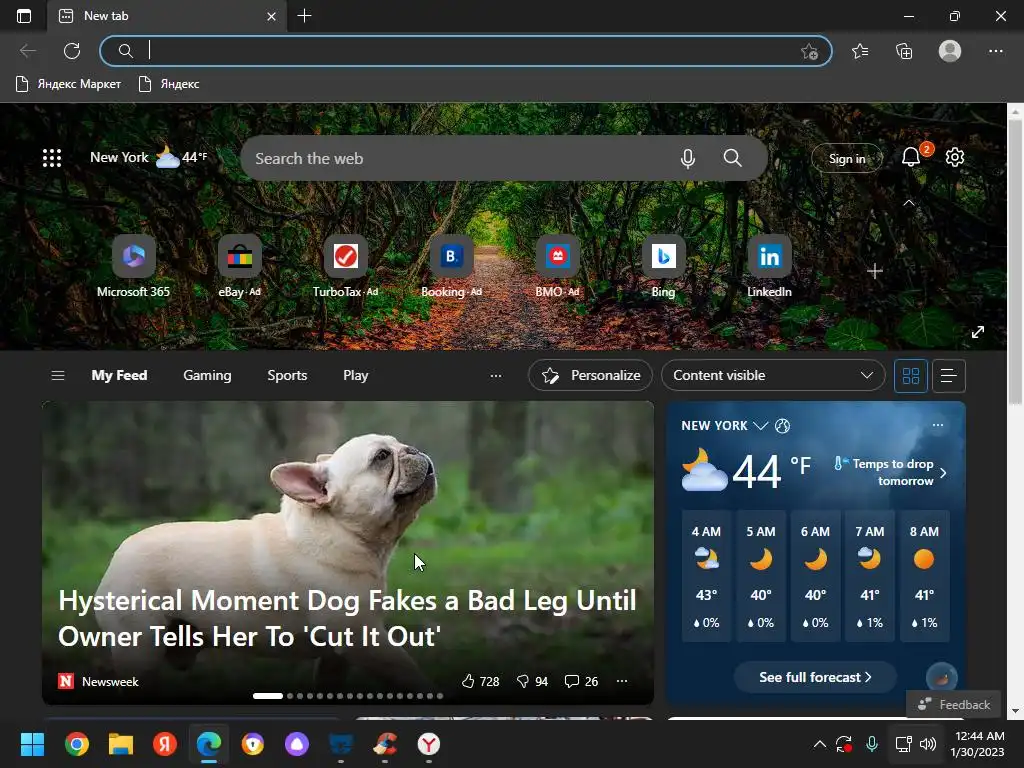
Task: Open the Яндекс bookmark
Action: [x=169, y=84]
